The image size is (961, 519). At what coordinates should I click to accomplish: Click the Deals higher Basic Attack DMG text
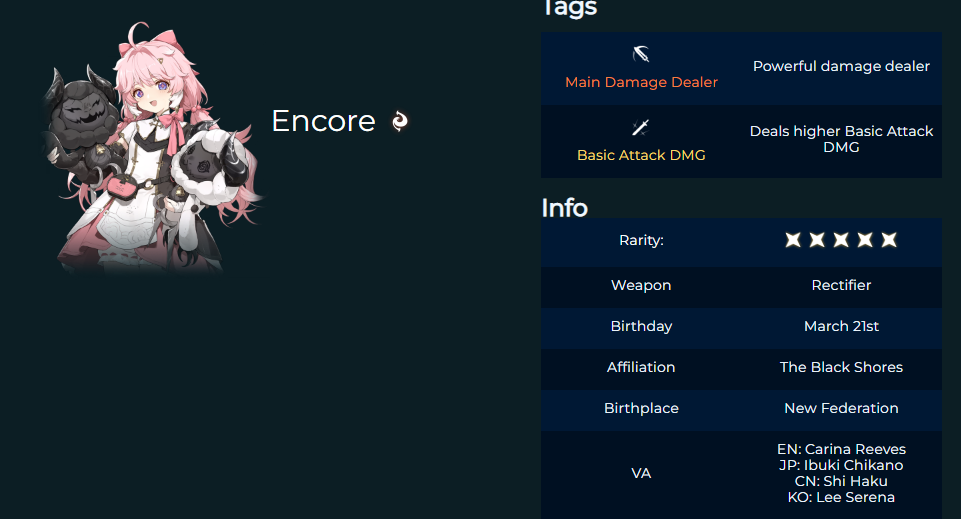click(x=841, y=139)
